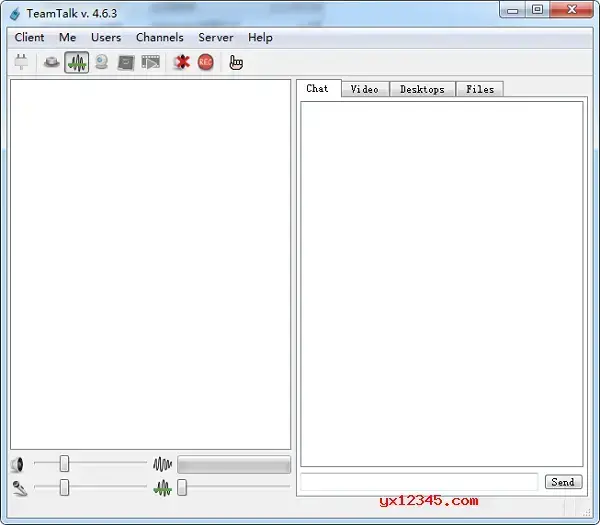The image size is (600, 525).
Task: Click the Connect plug icon in toolbar
Action: [21, 62]
